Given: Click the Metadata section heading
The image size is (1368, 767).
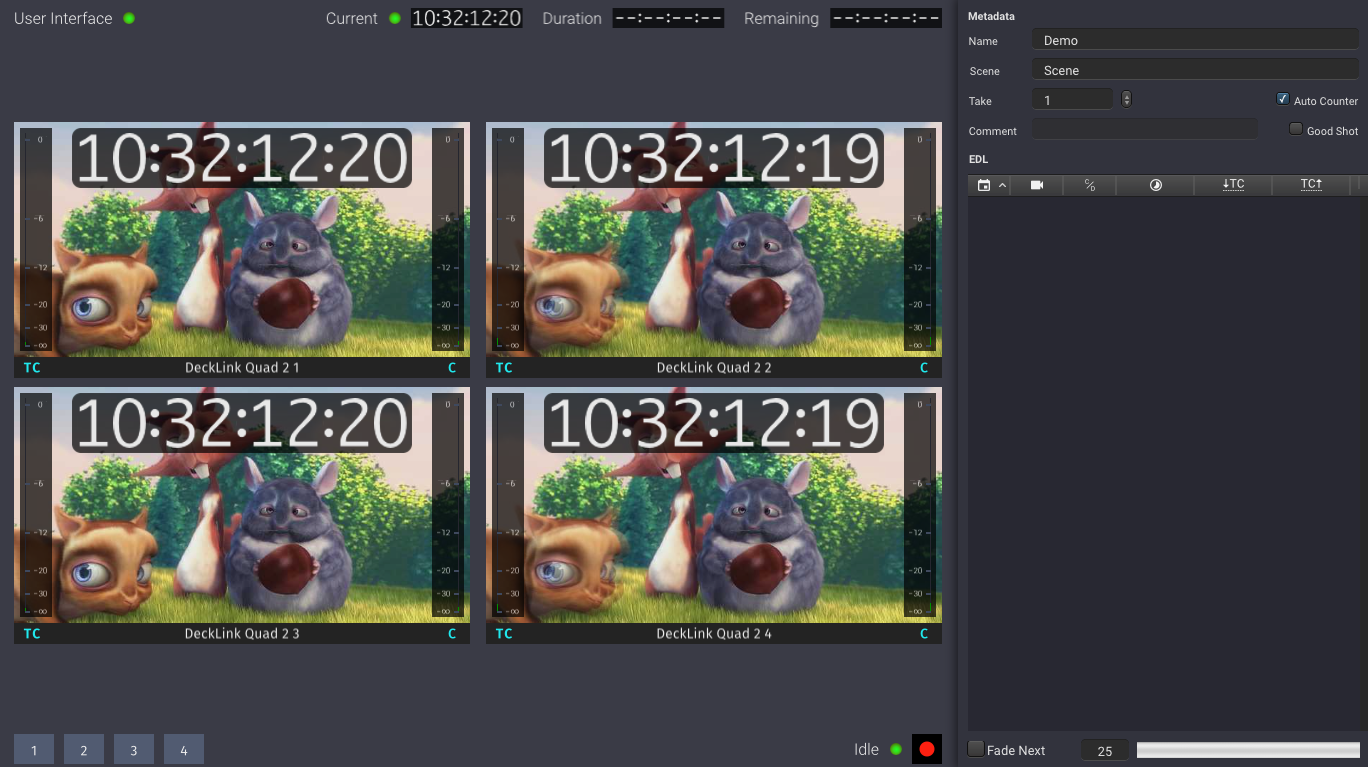Looking at the screenshot, I should (x=992, y=16).
